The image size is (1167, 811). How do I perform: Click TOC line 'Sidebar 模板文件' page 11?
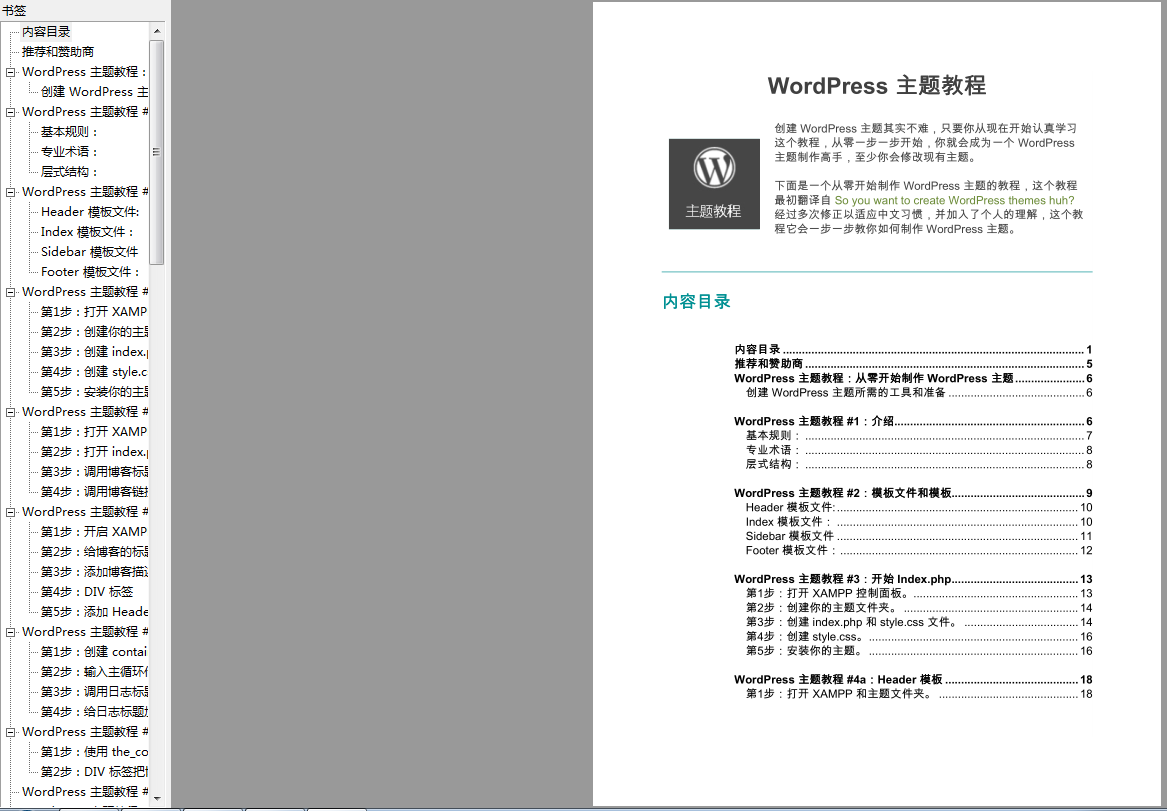(x=919, y=536)
